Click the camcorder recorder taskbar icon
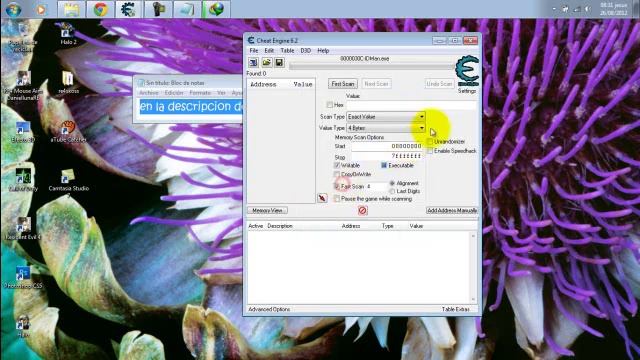 click(x=158, y=9)
